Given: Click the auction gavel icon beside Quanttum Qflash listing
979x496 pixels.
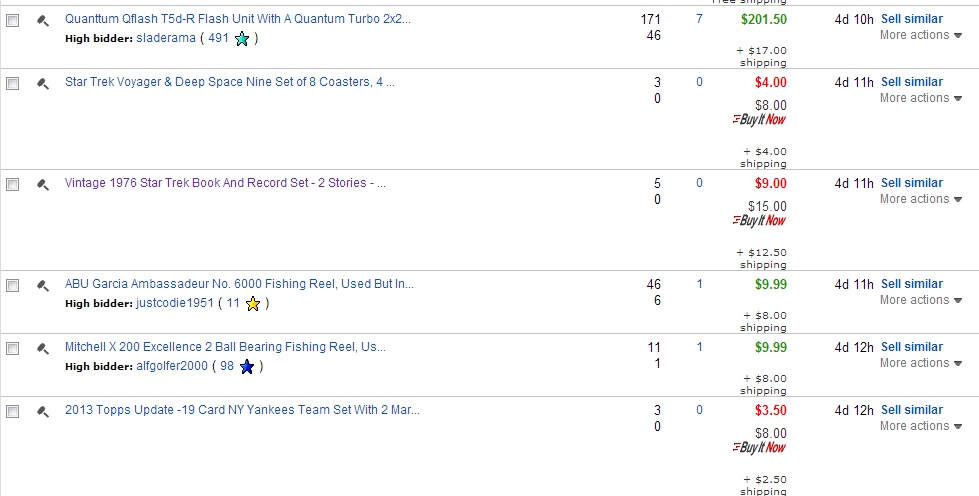Looking at the screenshot, I should [x=42, y=21].
